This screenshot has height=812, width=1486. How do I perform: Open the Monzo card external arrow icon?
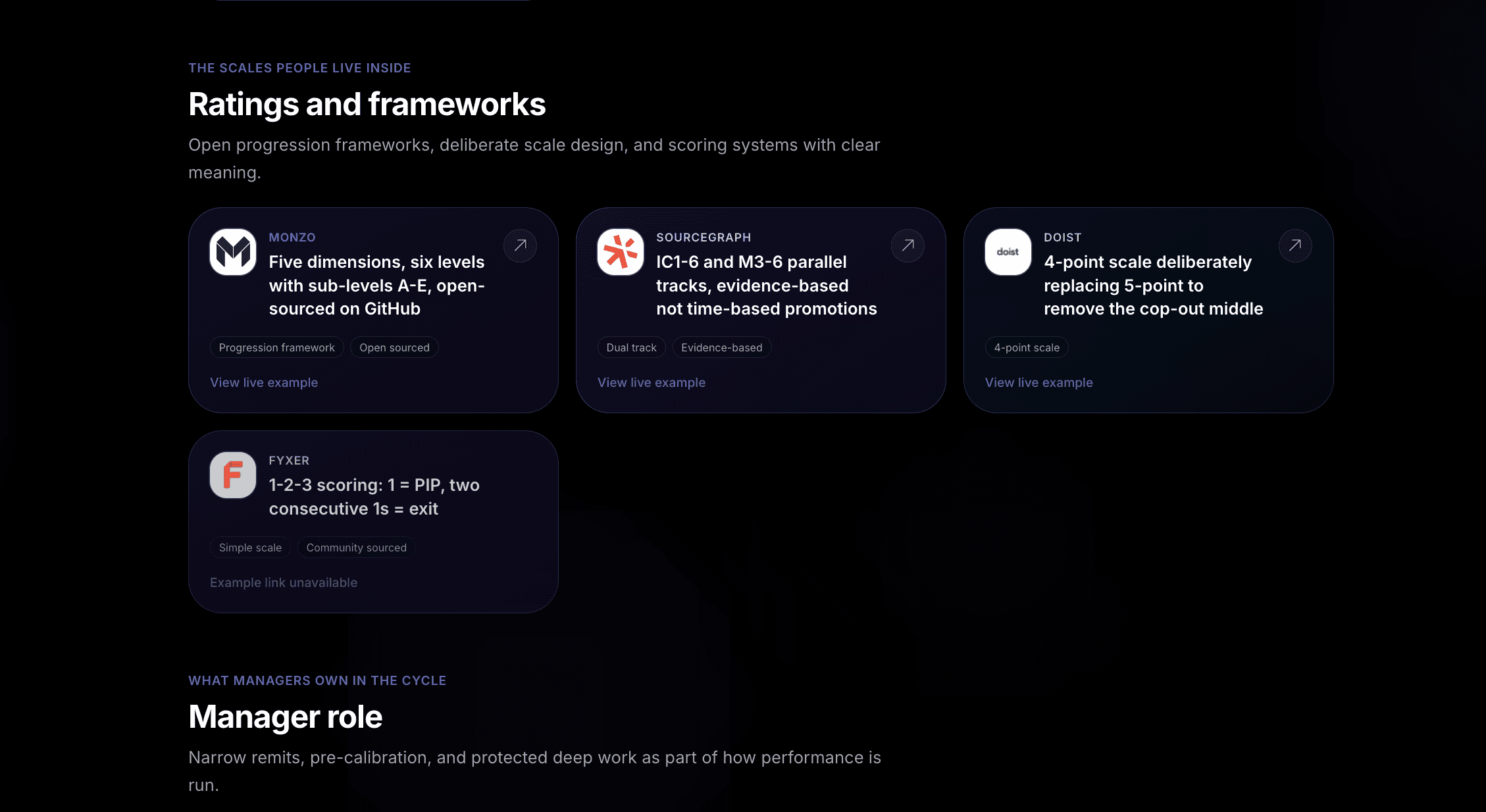520,245
